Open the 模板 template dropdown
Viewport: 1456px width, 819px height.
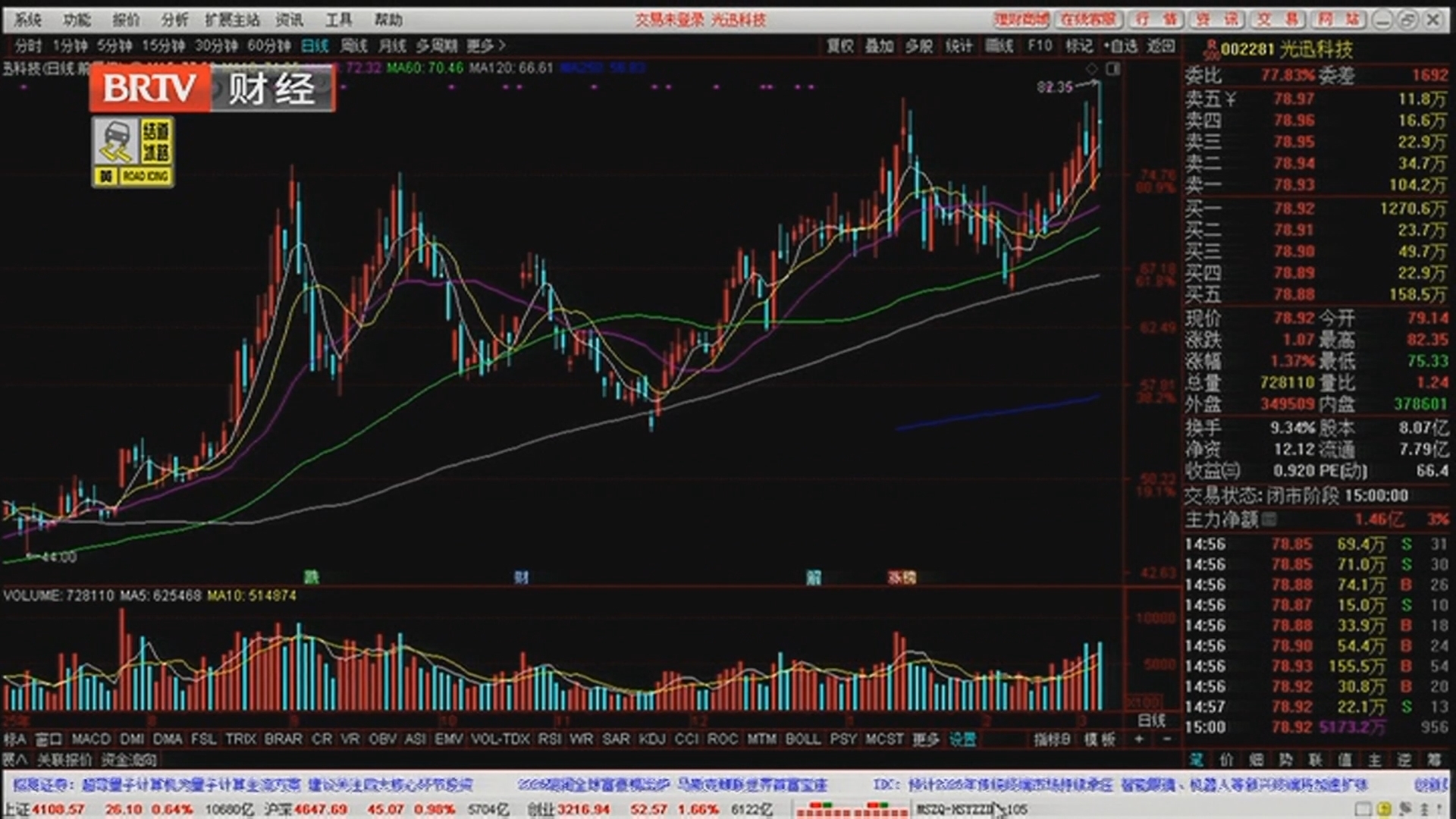(x=1100, y=739)
